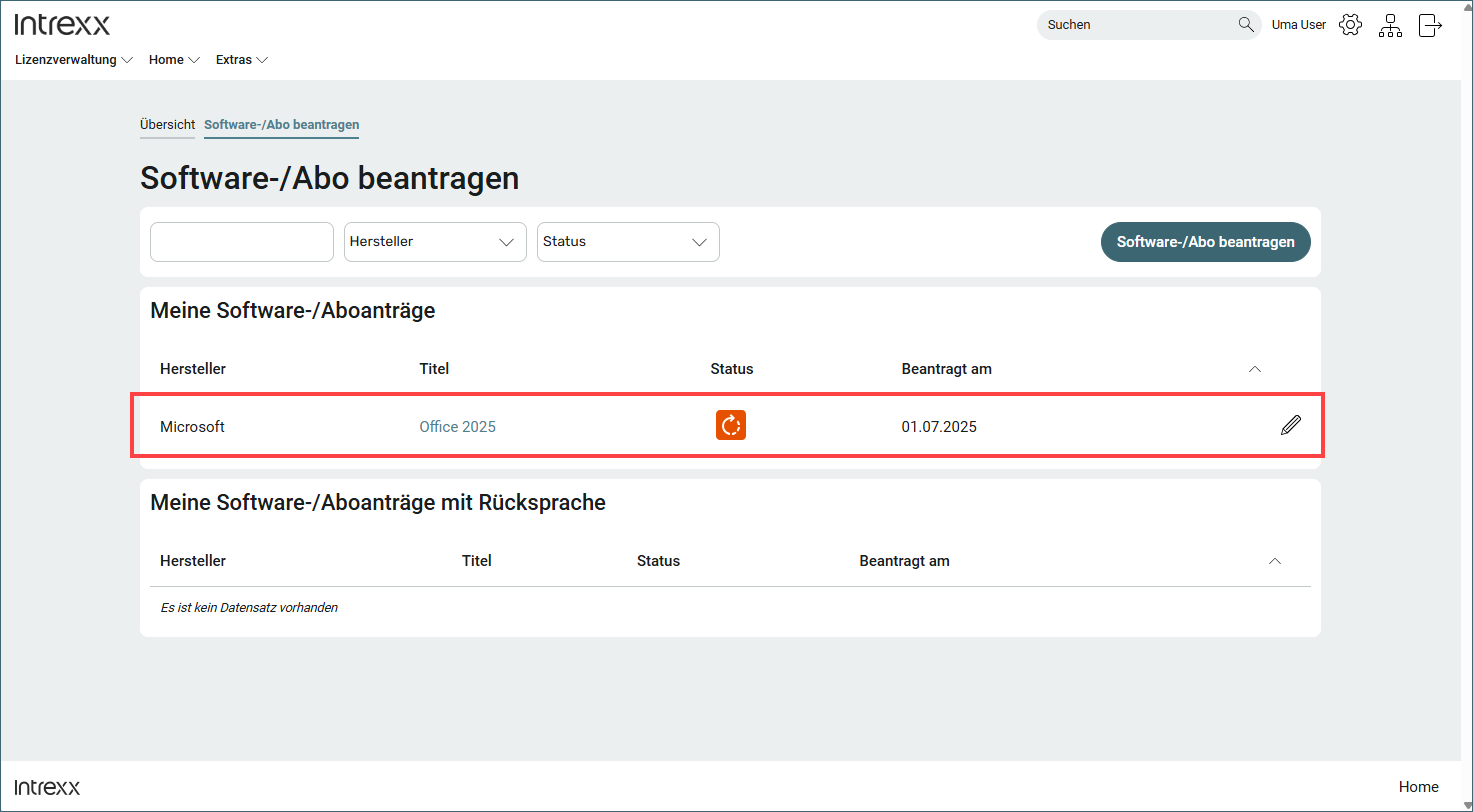Screen dimensions: 1473x812
Task: Click the Intrexx logo in the header
Action: [62, 25]
